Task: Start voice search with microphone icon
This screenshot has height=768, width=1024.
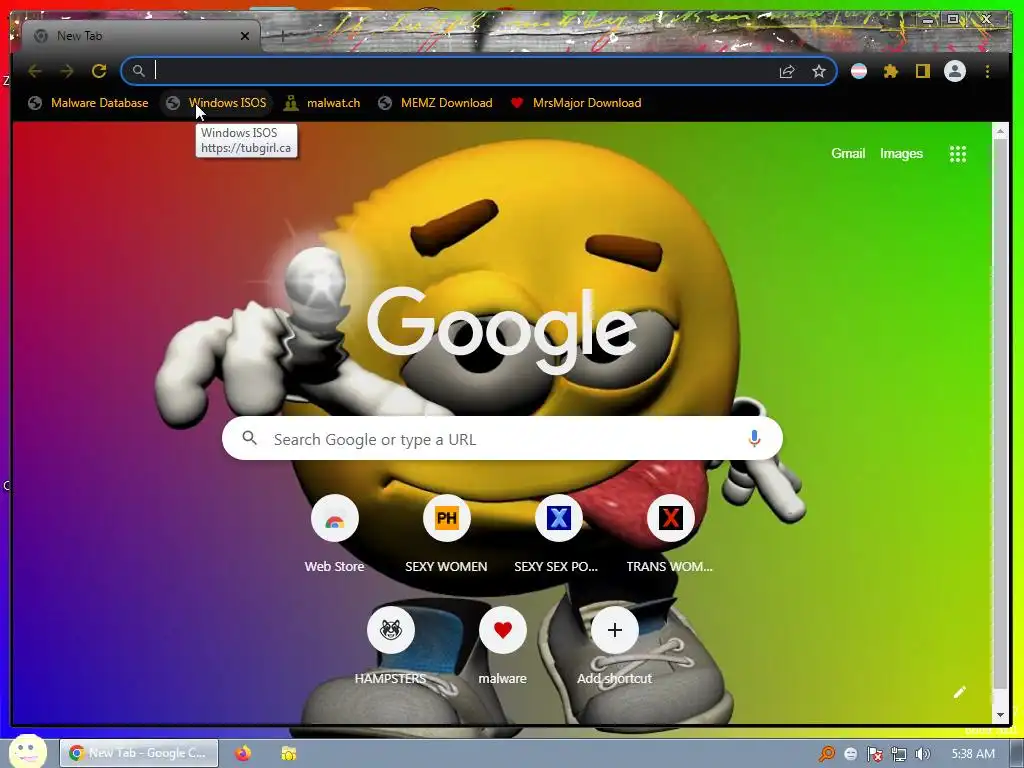Action: 754,438
